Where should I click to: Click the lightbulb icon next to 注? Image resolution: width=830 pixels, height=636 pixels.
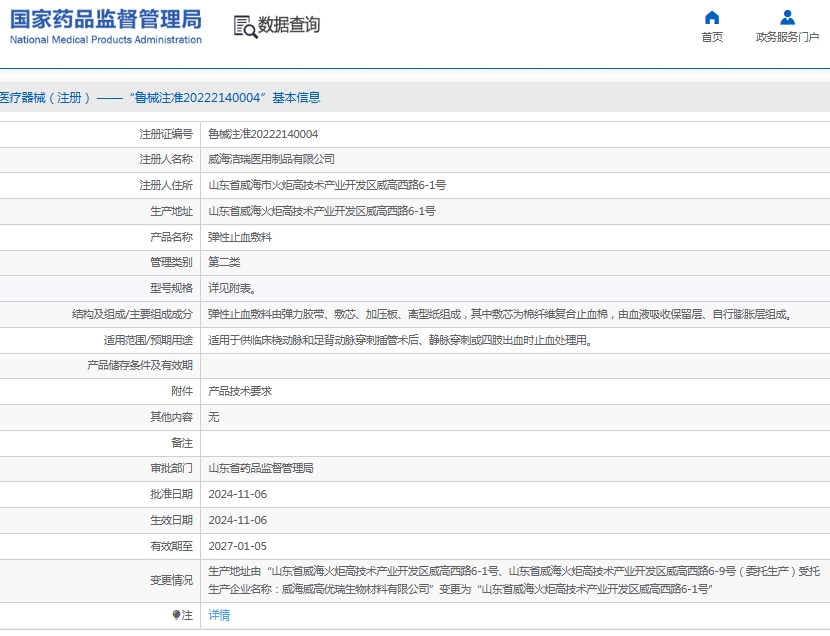pyautogui.click(x=176, y=615)
